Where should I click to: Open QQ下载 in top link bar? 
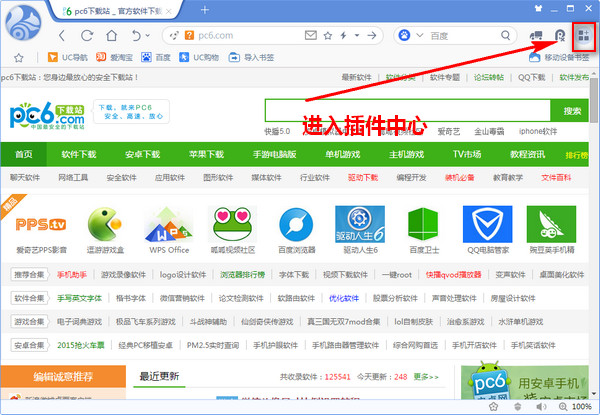[532, 77]
